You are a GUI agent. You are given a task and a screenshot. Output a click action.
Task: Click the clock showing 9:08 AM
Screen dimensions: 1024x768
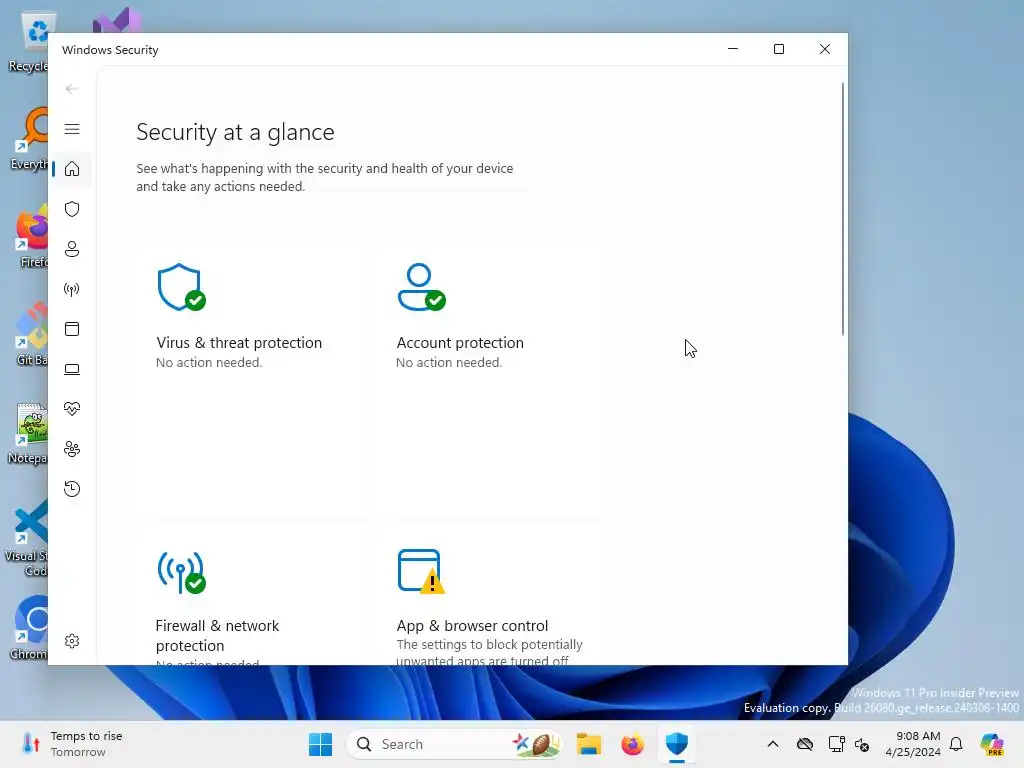tap(913, 744)
